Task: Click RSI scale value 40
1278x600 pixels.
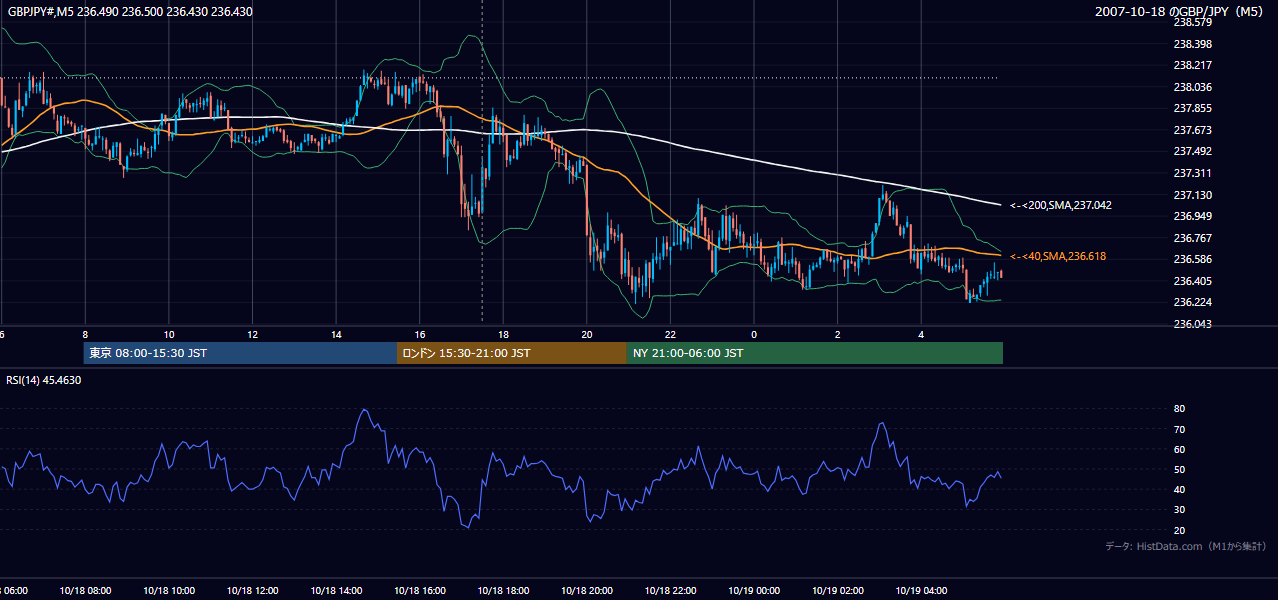Action: pos(1179,489)
